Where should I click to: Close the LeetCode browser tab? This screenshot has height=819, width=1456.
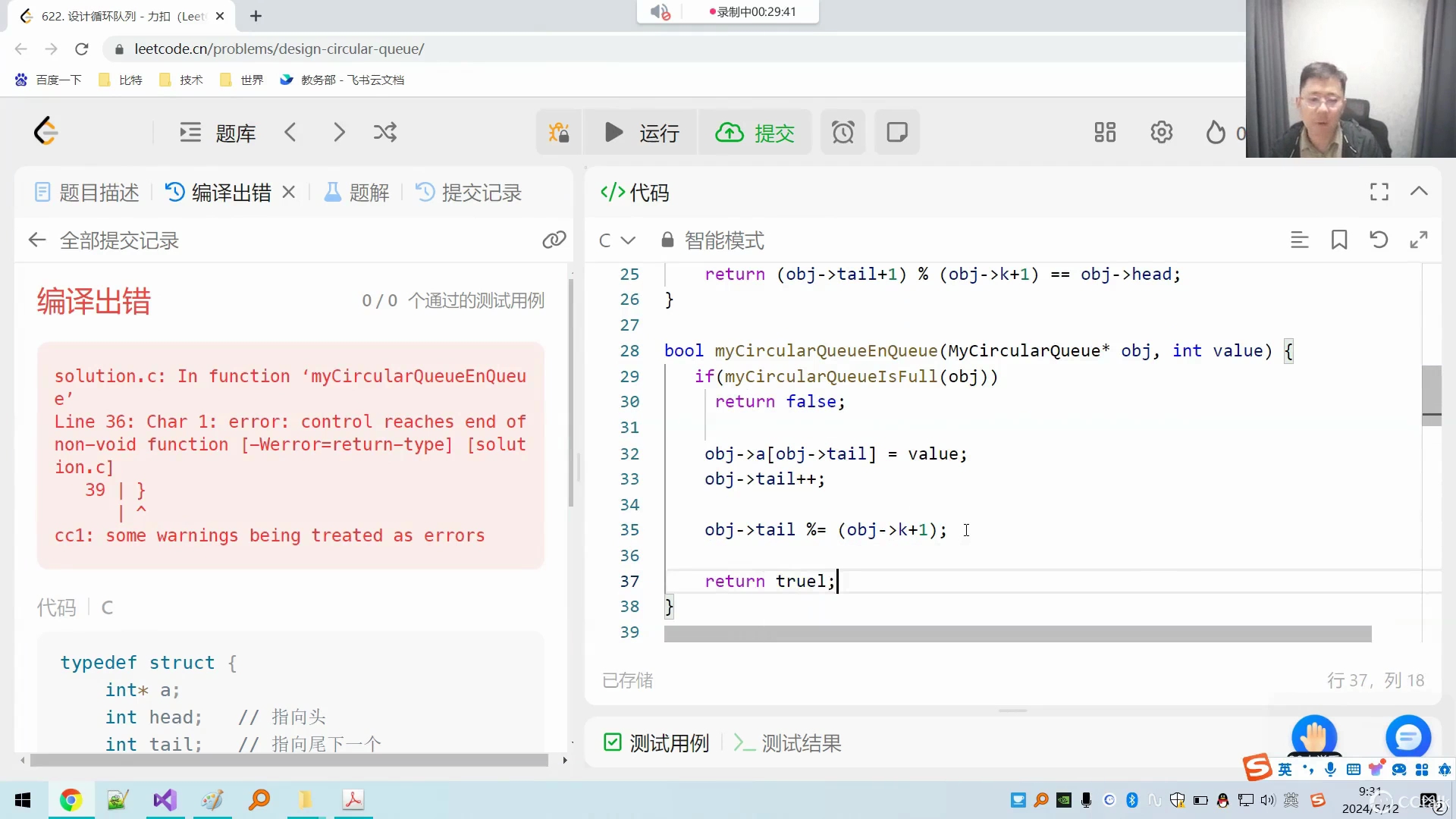click(220, 16)
